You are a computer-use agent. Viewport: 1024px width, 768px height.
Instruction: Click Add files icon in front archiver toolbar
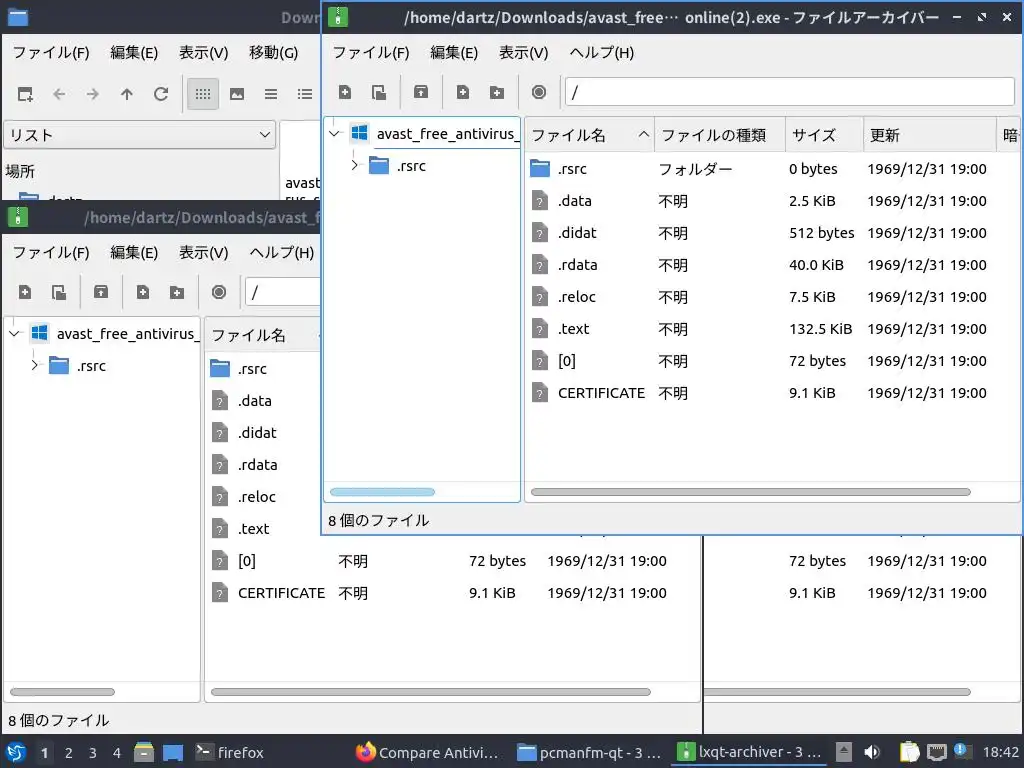[x=463, y=93]
